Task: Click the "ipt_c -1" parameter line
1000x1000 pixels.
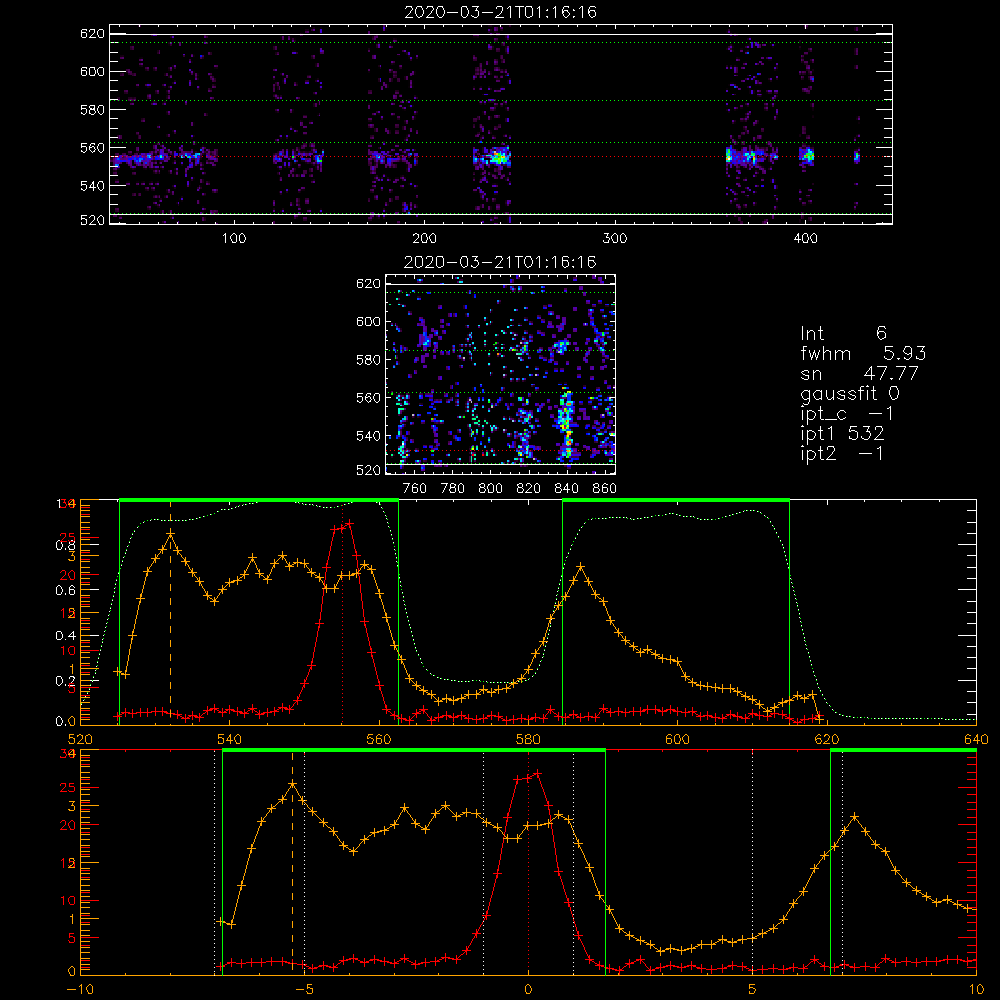Action: tap(847, 414)
